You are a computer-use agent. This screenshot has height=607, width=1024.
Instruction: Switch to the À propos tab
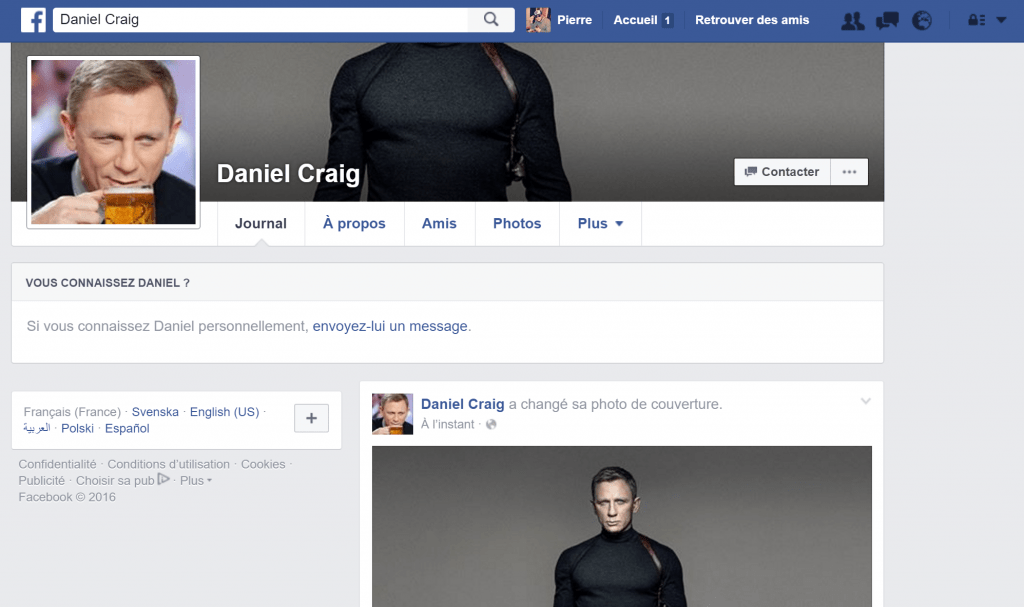[354, 223]
